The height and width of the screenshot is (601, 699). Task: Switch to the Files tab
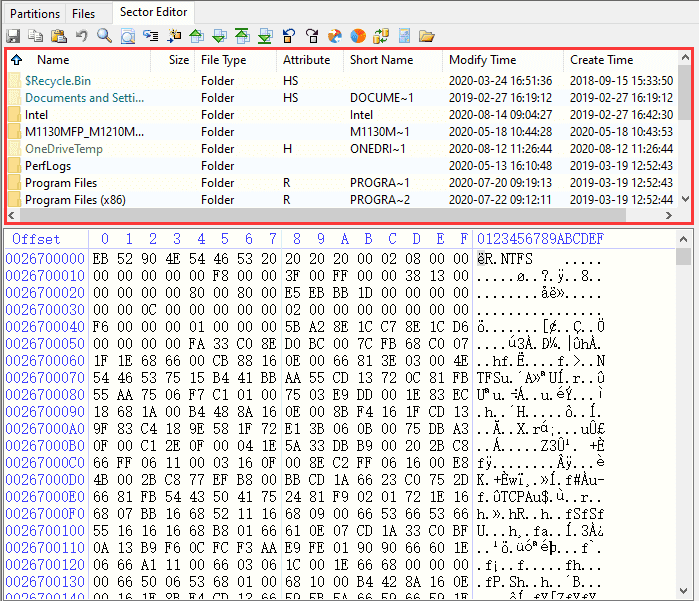84,13
